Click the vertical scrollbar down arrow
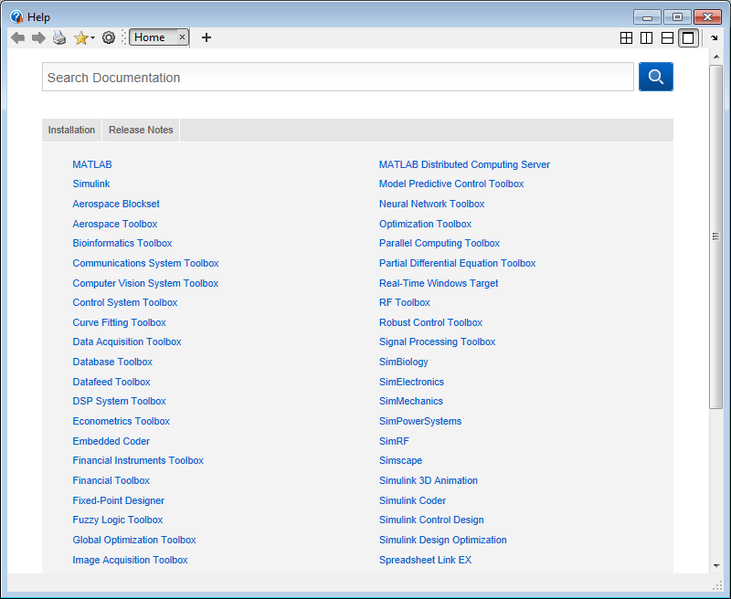The width and height of the screenshot is (731, 599). pyautogui.click(x=717, y=566)
